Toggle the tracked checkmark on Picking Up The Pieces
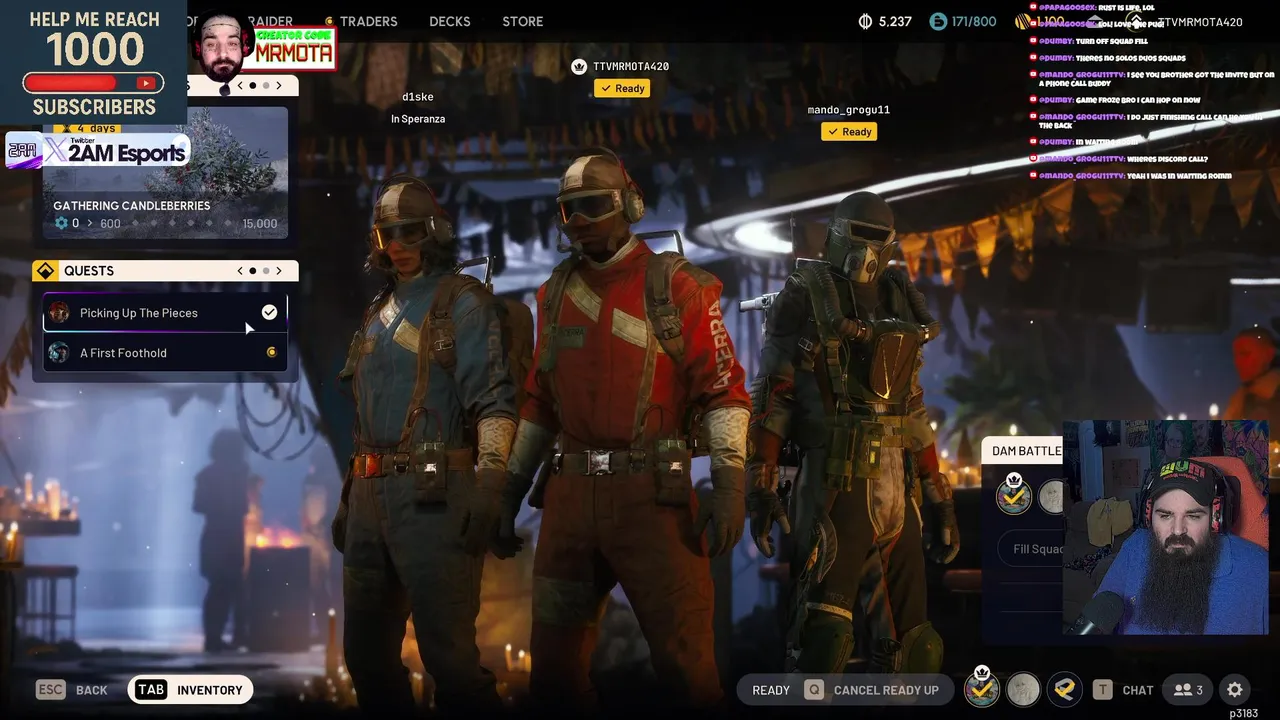This screenshot has width=1280, height=720. point(269,313)
